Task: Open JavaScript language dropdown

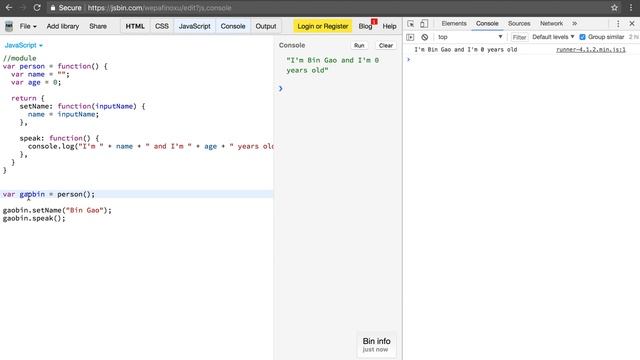Action: [x=23, y=45]
